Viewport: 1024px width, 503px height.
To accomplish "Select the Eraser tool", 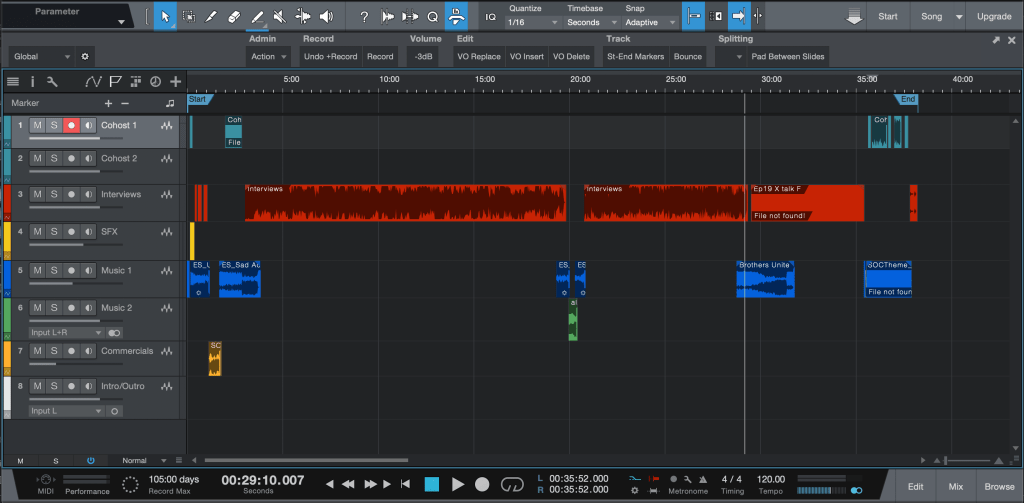I will 234,17.
